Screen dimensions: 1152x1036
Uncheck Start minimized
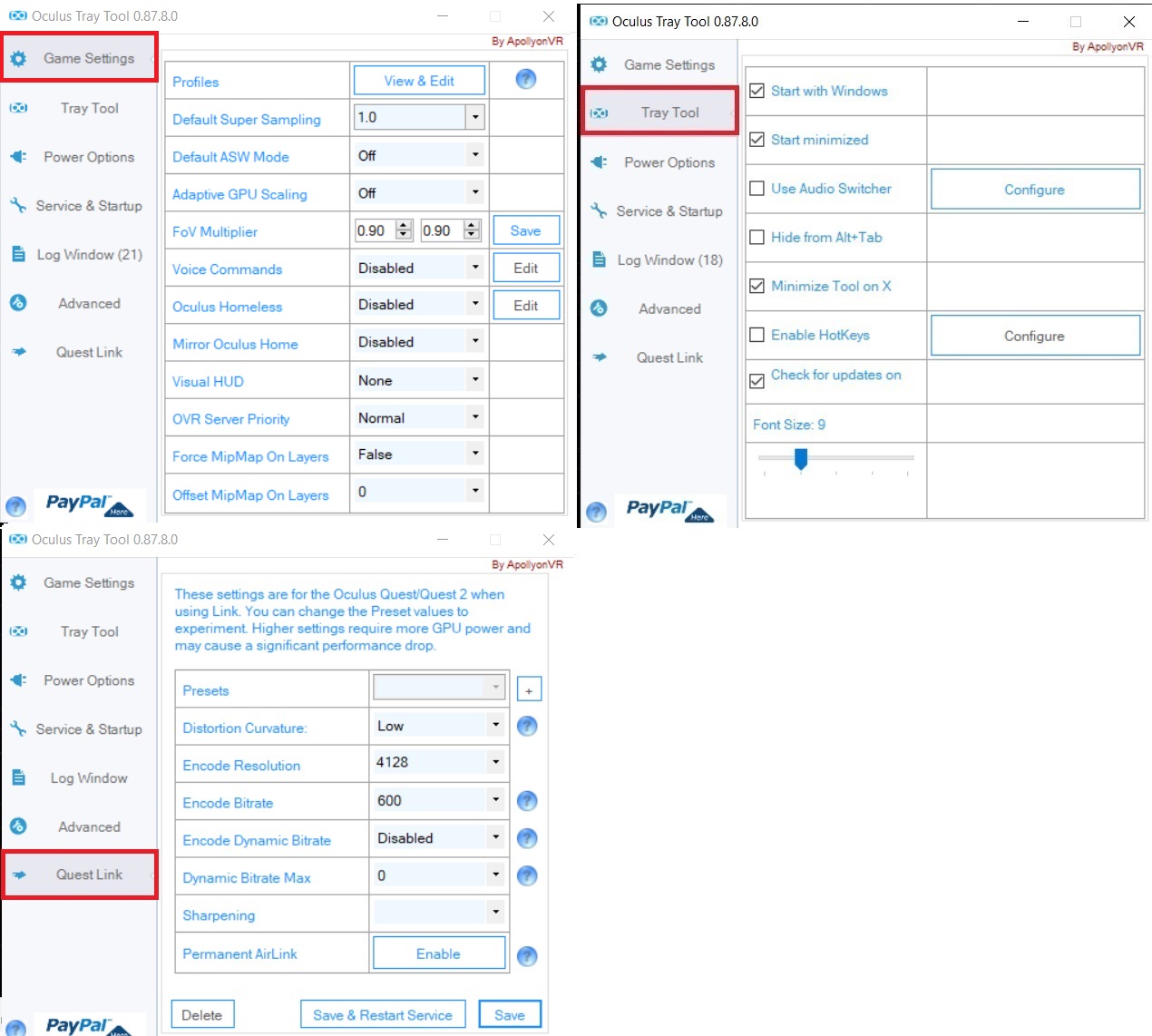click(x=757, y=140)
